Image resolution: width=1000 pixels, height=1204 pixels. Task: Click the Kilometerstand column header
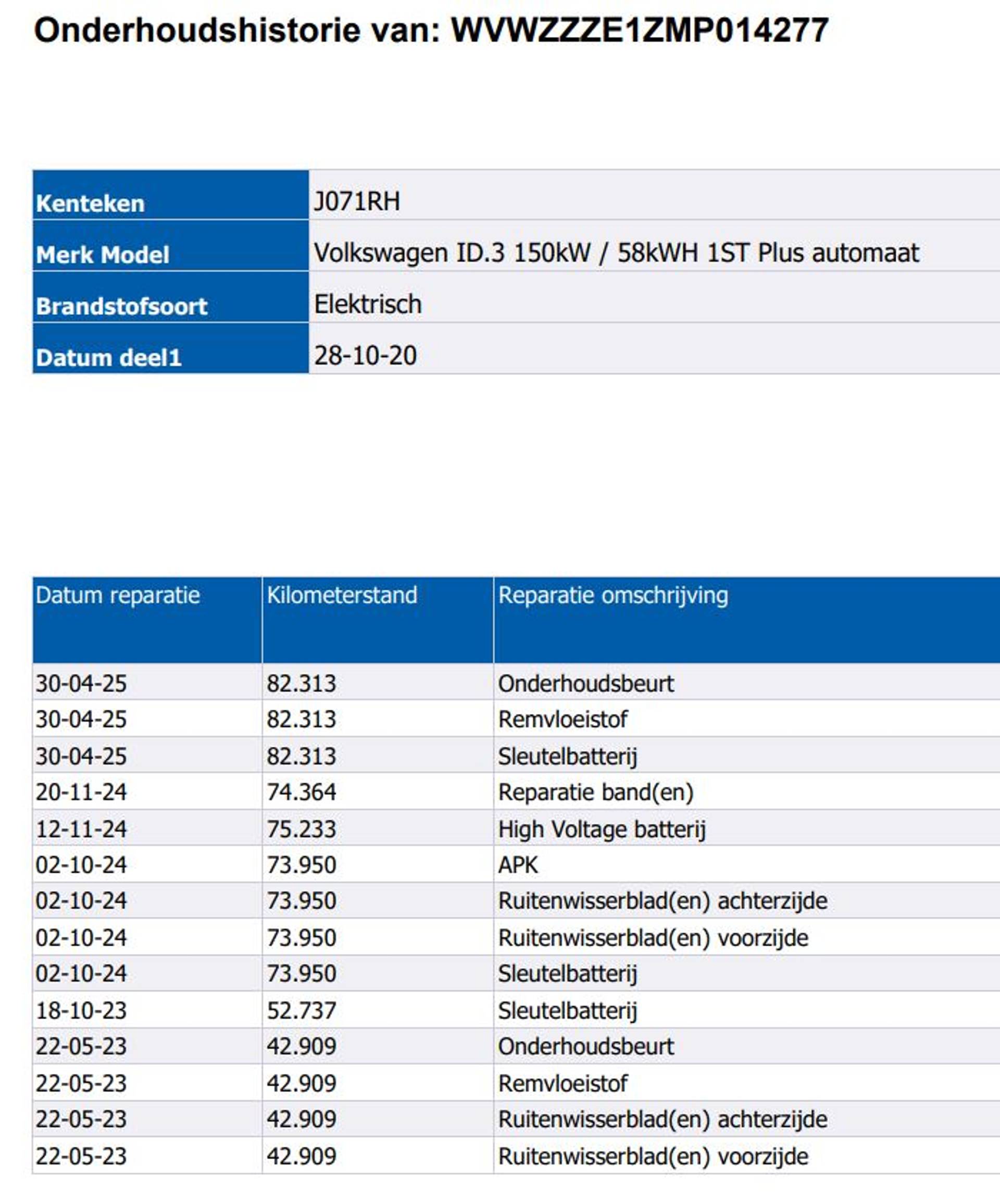[x=342, y=595]
